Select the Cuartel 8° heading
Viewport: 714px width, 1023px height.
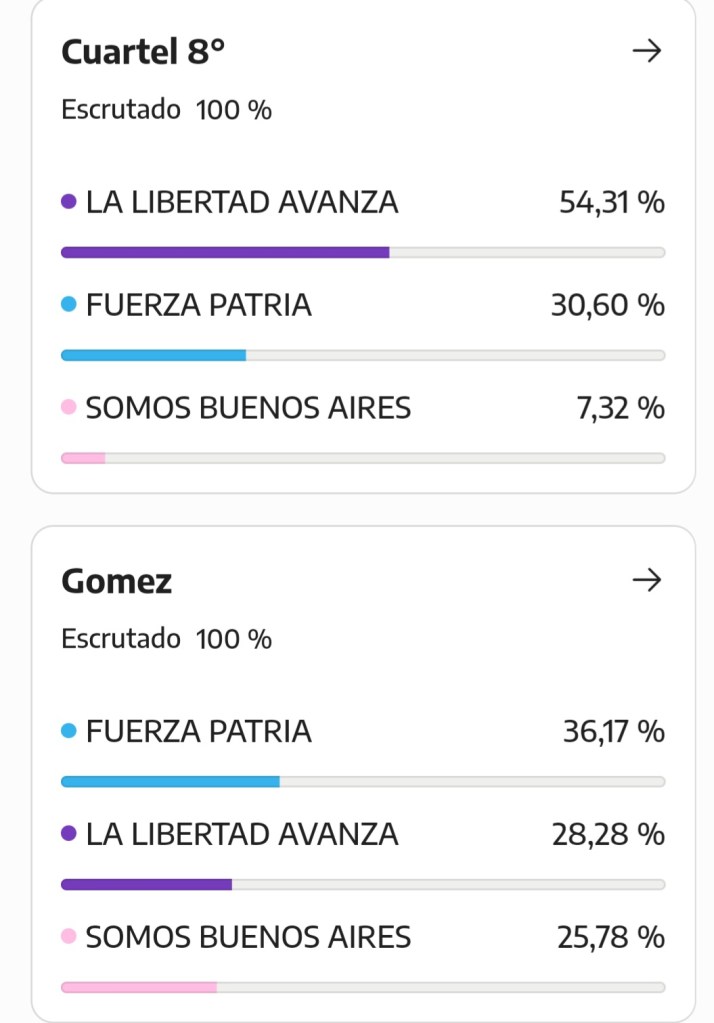coord(143,52)
